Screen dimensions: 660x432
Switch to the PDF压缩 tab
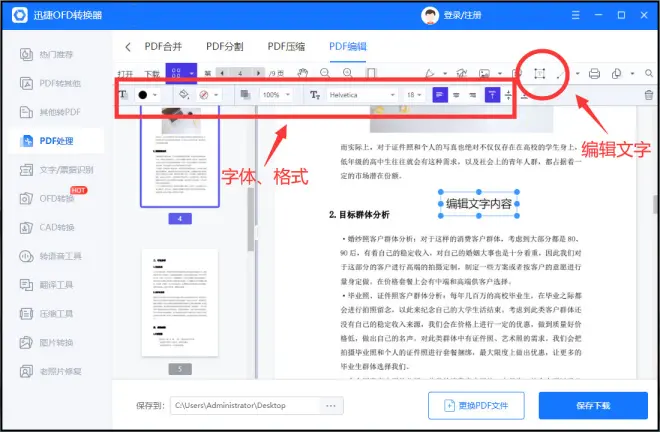pyautogui.click(x=286, y=46)
